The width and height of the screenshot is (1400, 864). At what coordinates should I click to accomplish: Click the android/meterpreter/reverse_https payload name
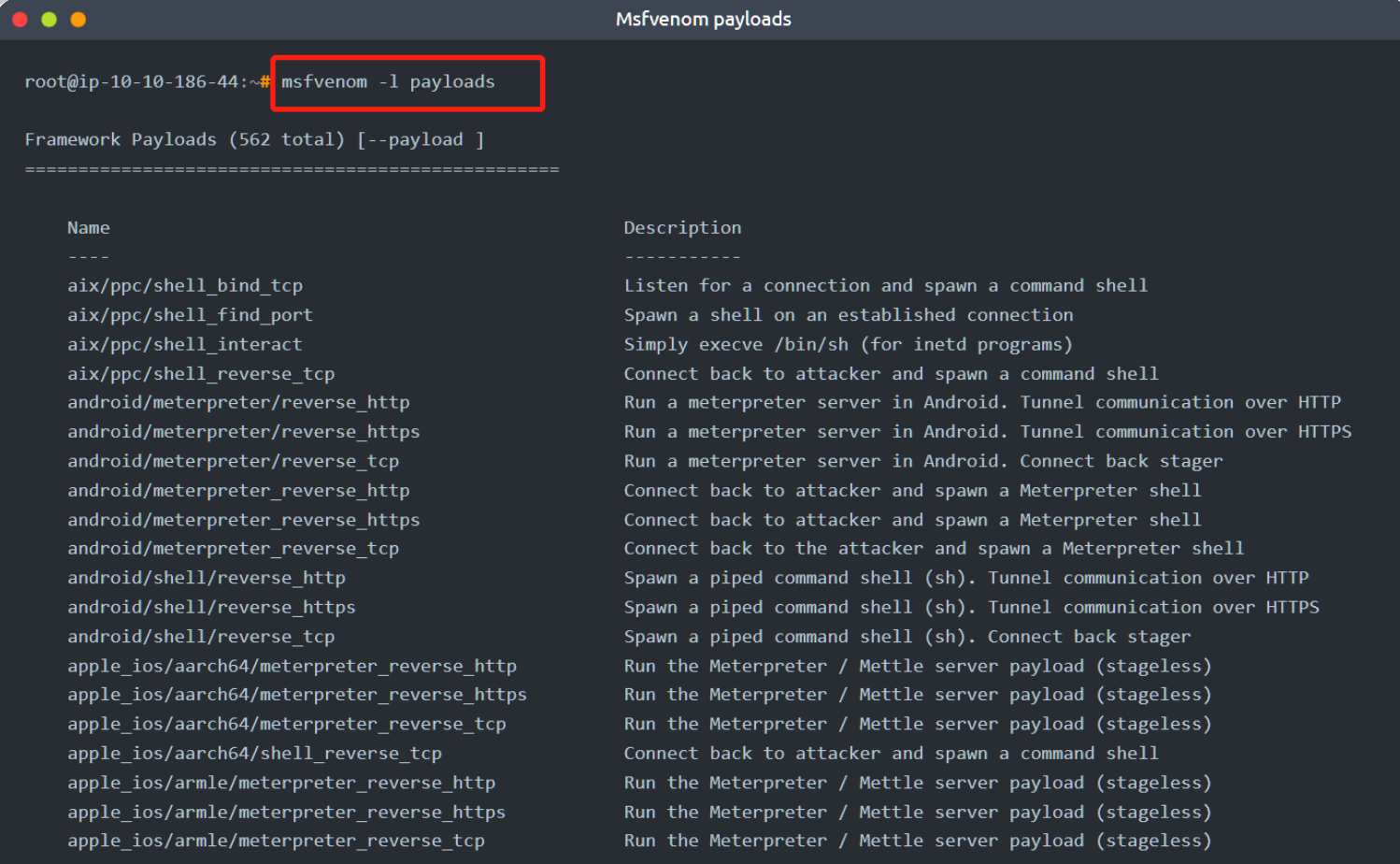coord(244,432)
